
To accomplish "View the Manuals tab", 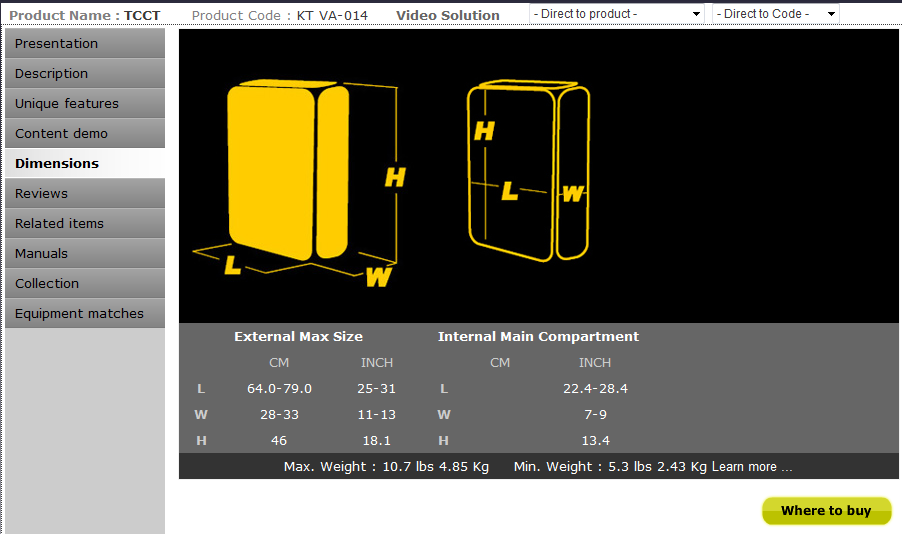I will pos(84,254).
